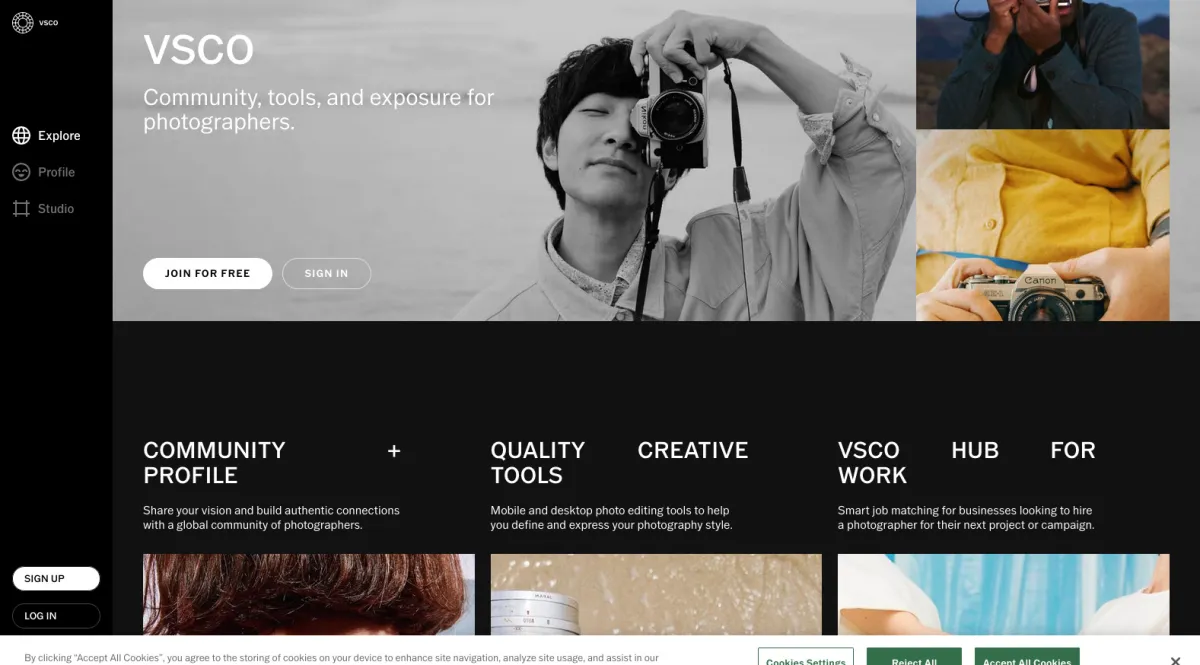Click the VSCO logo icon
Viewport: 1200px width, 665px height.
[x=22, y=22]
